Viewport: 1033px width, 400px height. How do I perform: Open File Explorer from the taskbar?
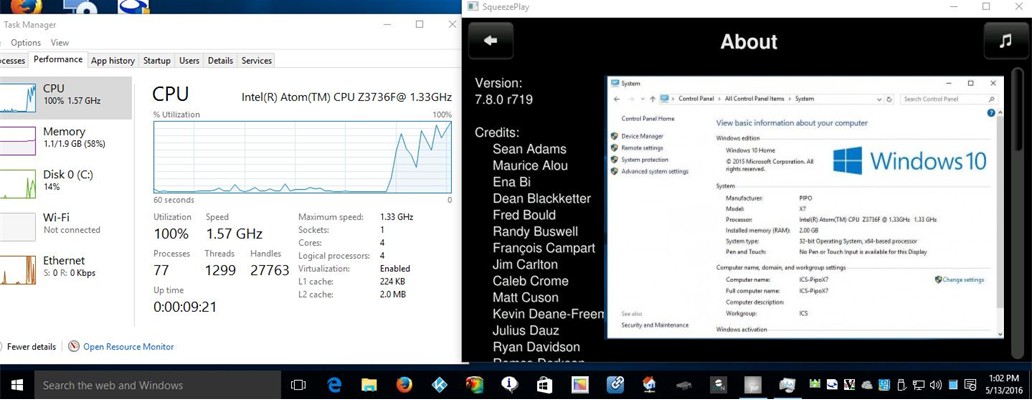(369, 385)
